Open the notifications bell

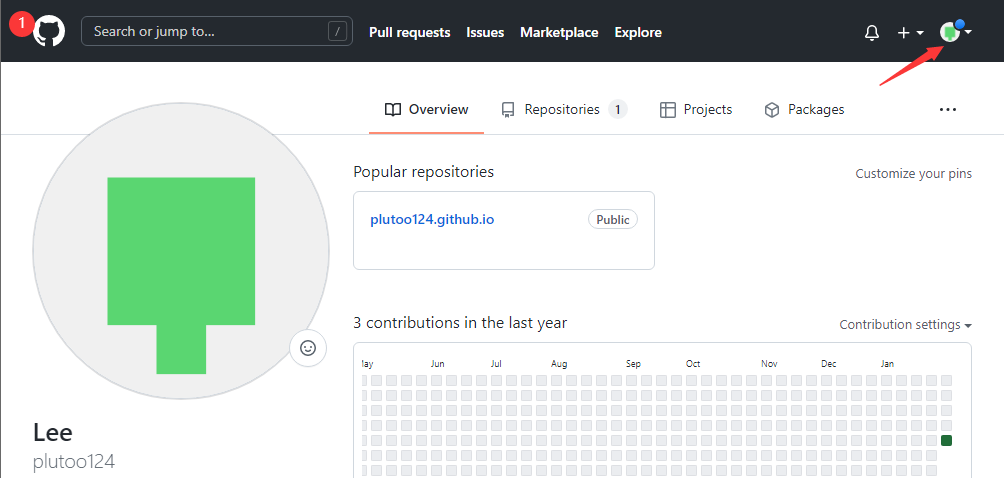871,33
